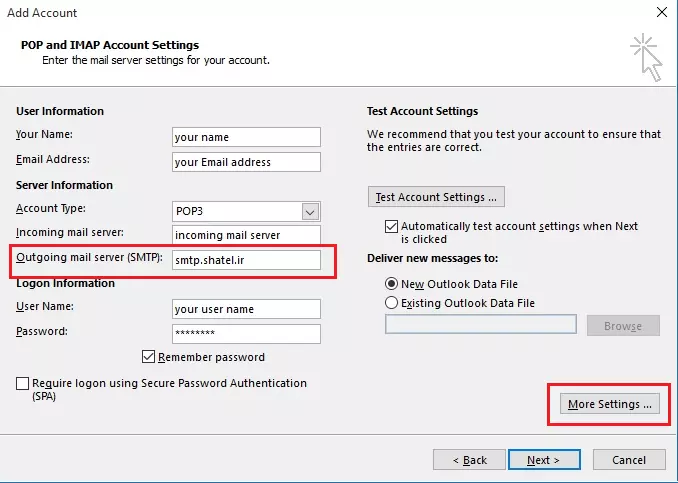The height and width of the screenshot is (483, 678).
Task: Uncheck Automatically test account settings option
Action: (x=391, y=227)
